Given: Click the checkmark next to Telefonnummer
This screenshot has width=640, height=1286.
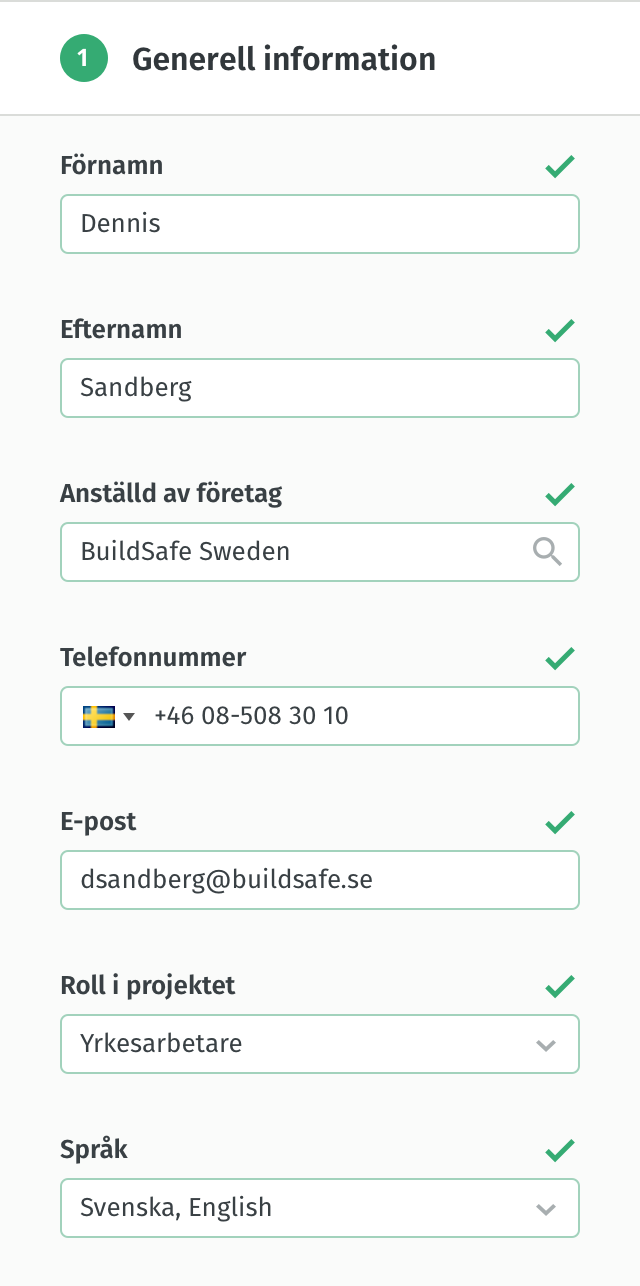Looking at the screenshot, I should [x=560, y=658].
